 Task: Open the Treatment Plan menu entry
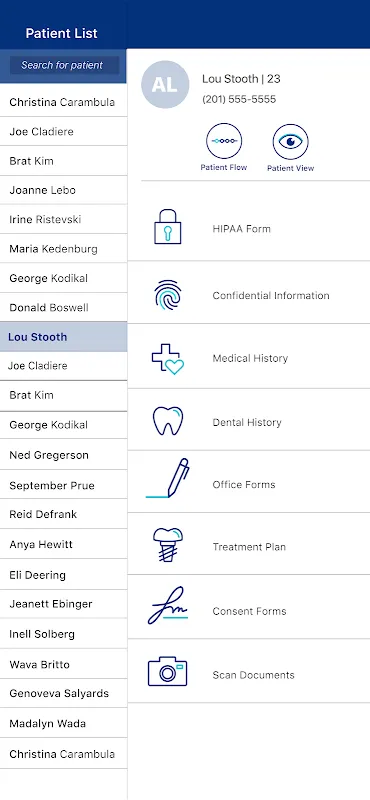(249, 544)
